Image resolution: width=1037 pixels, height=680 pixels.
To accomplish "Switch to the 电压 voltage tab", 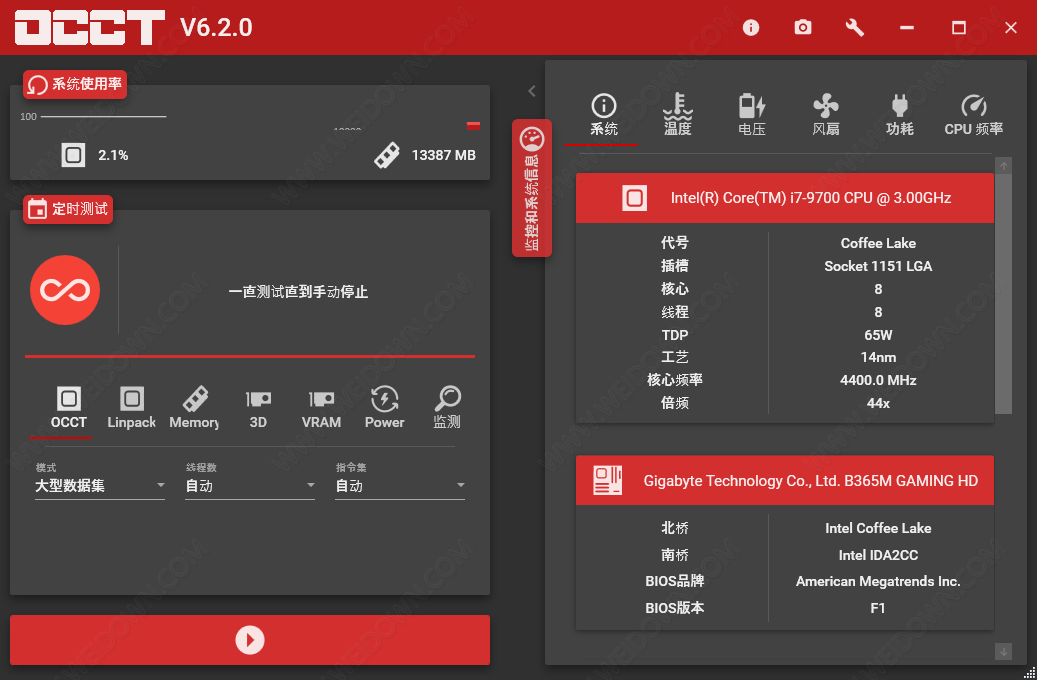I will (752, 115).
